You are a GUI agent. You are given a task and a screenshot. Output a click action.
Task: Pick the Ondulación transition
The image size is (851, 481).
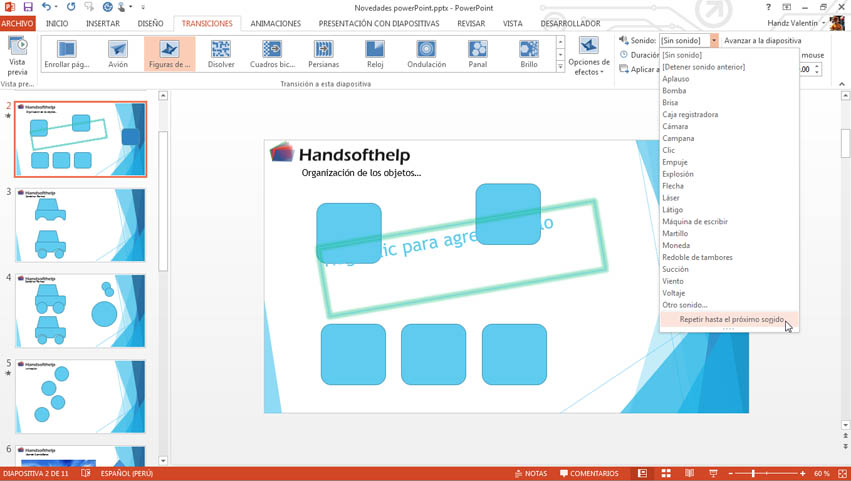[x=426, y=54]
